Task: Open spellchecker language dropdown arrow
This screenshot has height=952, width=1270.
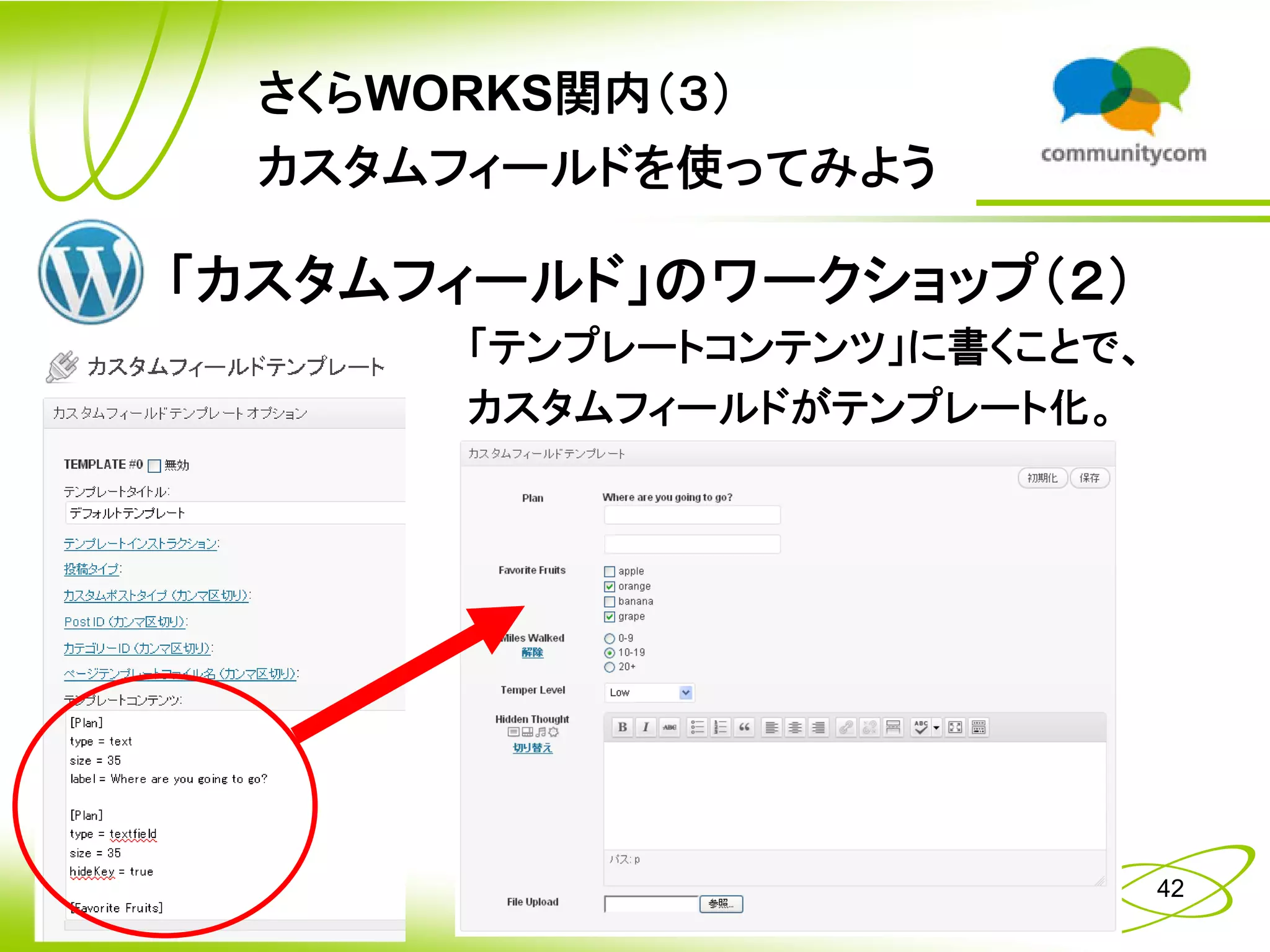Action: tap(936, 727)
